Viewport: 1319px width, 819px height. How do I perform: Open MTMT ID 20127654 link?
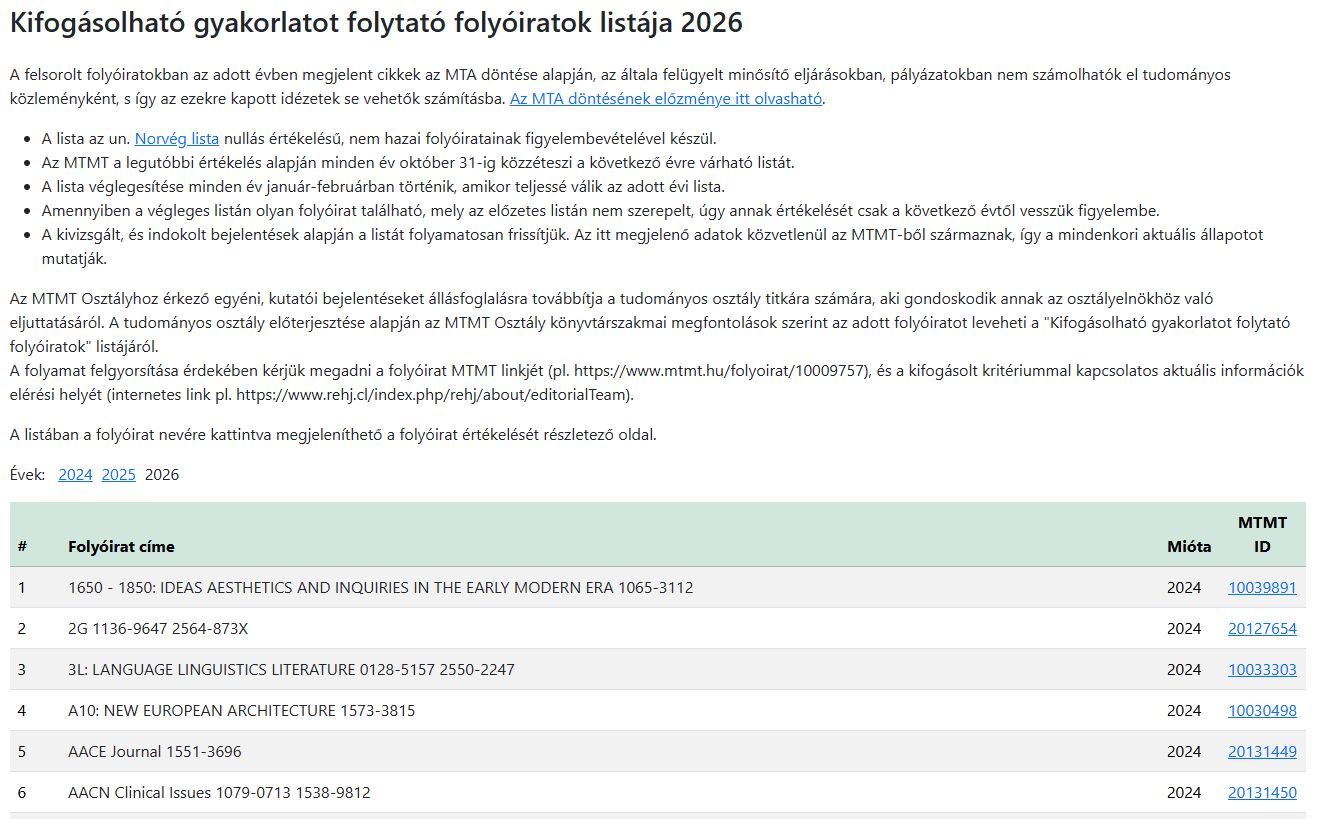[1262, 628]
